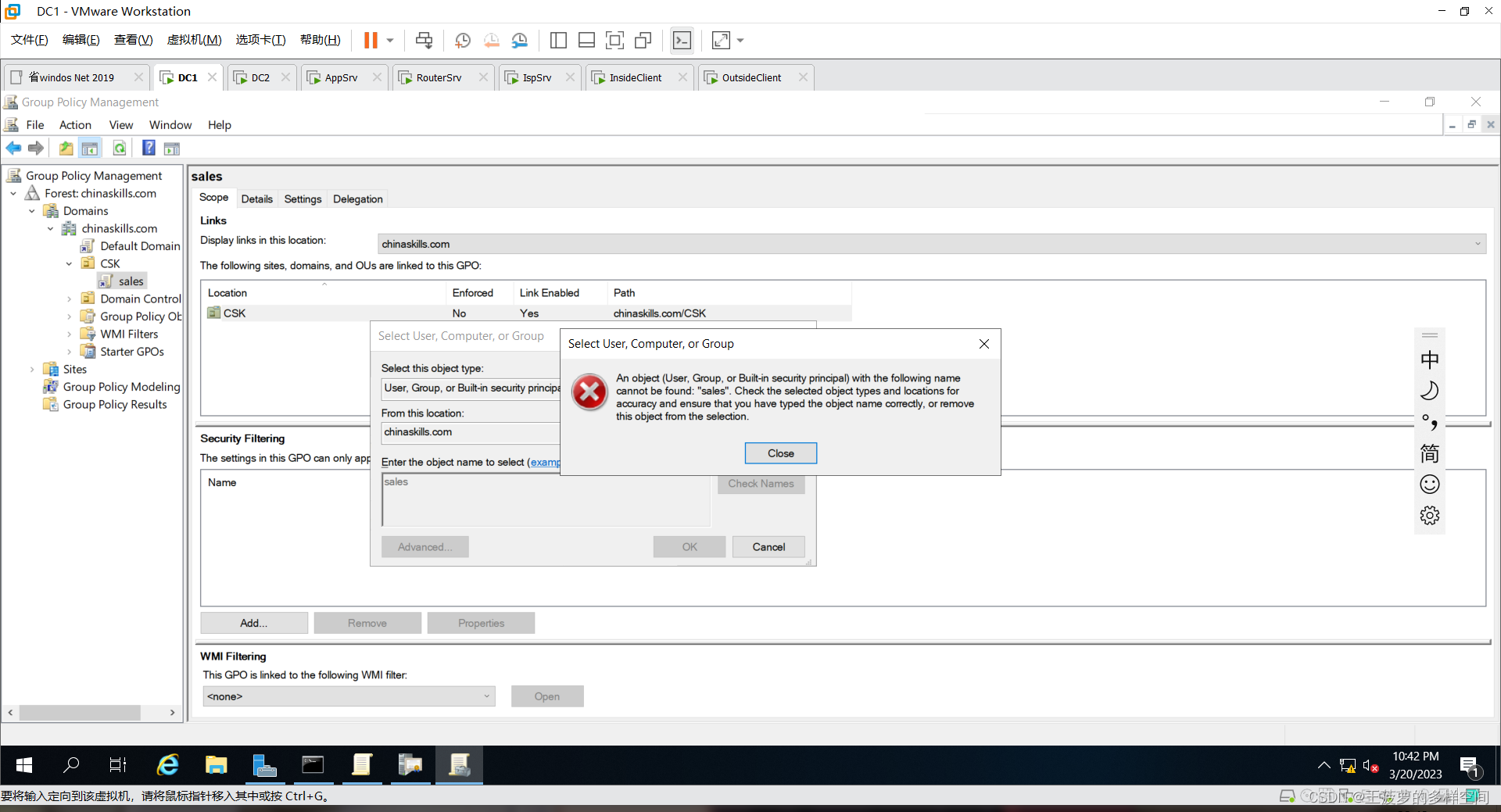Revert to snapshot VMware icon

click(491, 40)
